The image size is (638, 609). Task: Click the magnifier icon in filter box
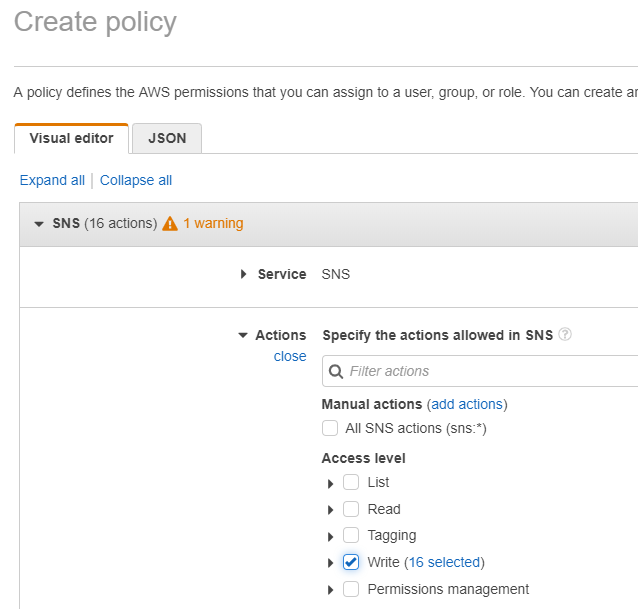coord(336,371)
